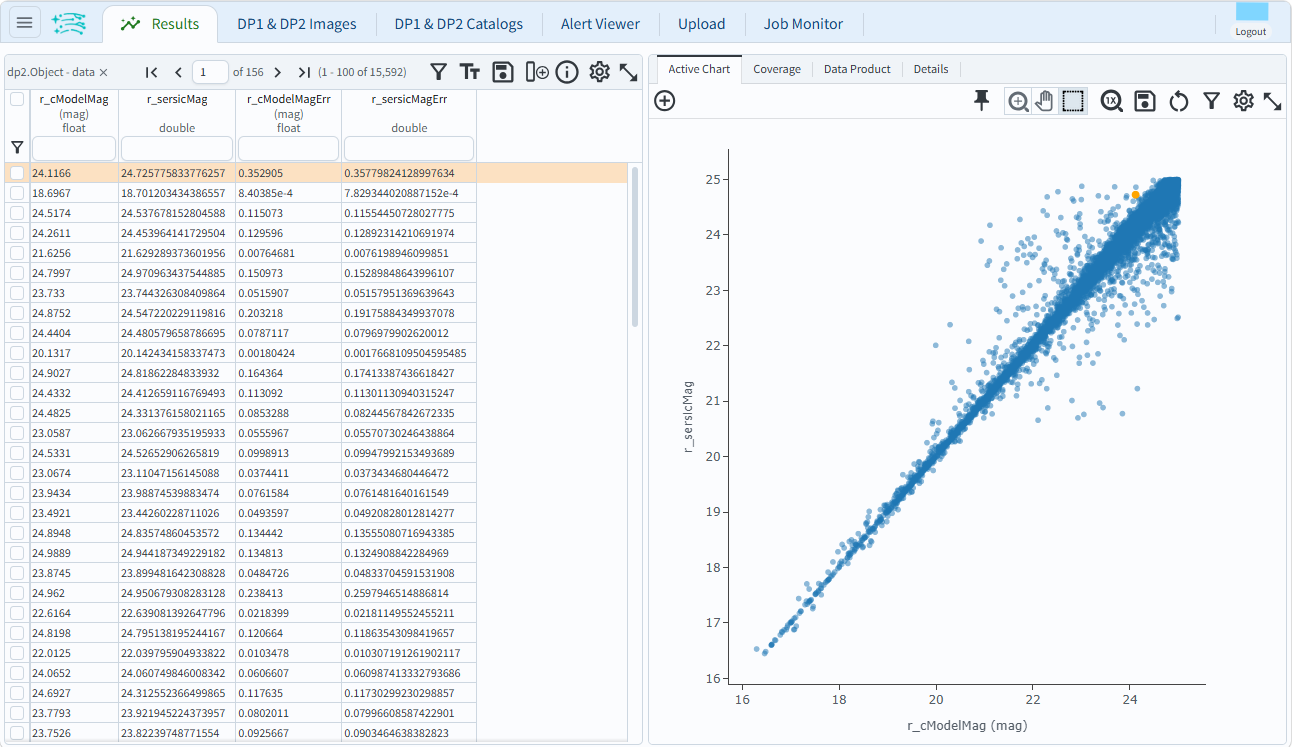
Task: Sort by r_cModelMagErr column header
Action: click(288, 99)
